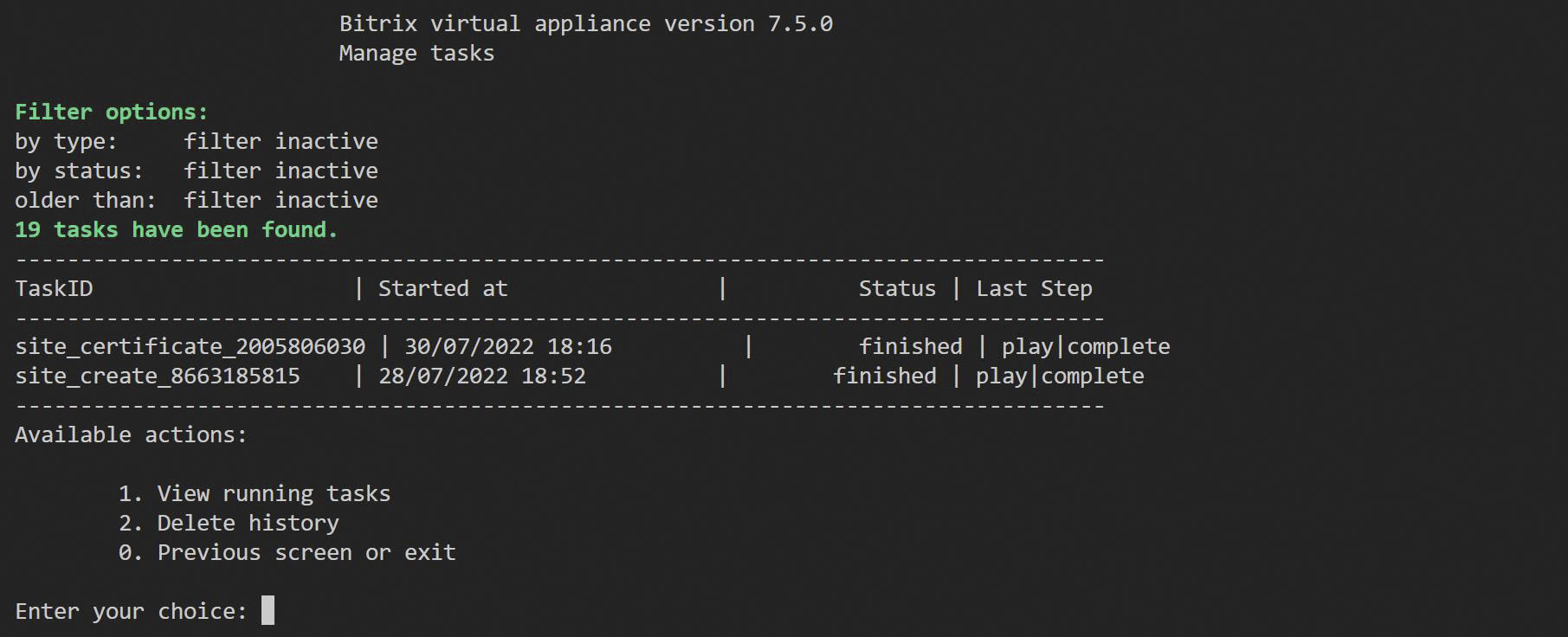Select the "Delete history" action
Image resolution: width=1568 pixels, height=637 pixels.
tap(247, 524)
